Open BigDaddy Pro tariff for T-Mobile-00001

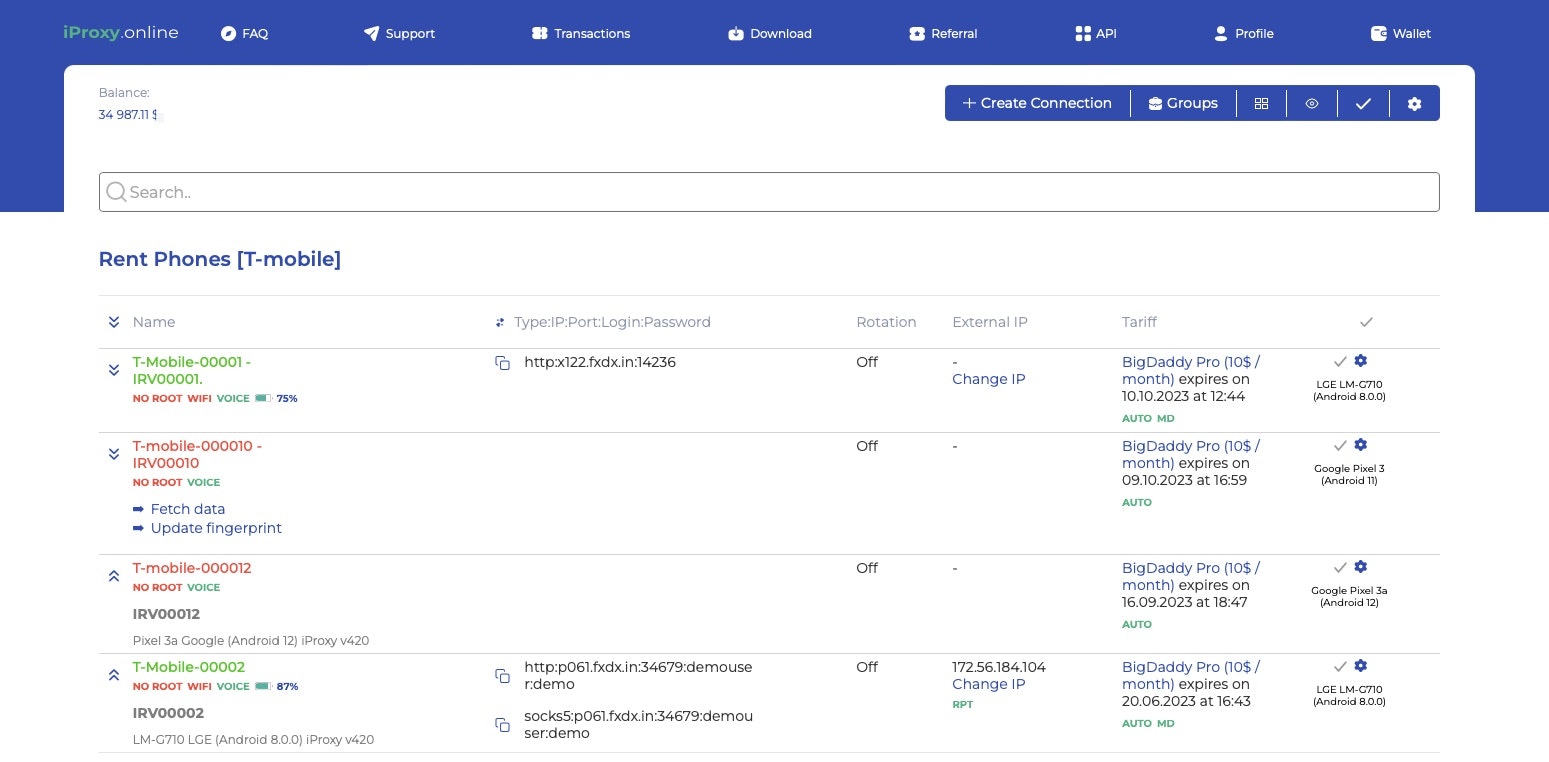[1190, 370]
